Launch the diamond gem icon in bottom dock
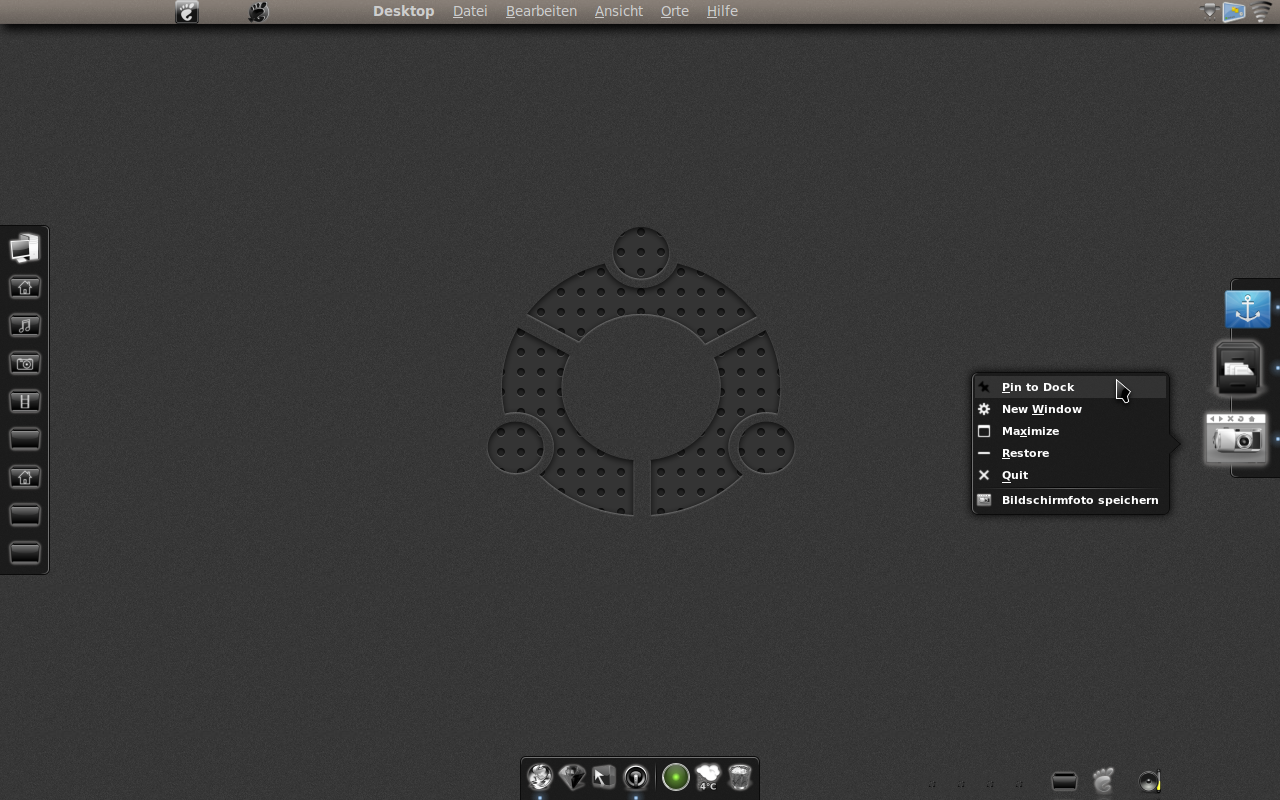 (x=572, y=777)
